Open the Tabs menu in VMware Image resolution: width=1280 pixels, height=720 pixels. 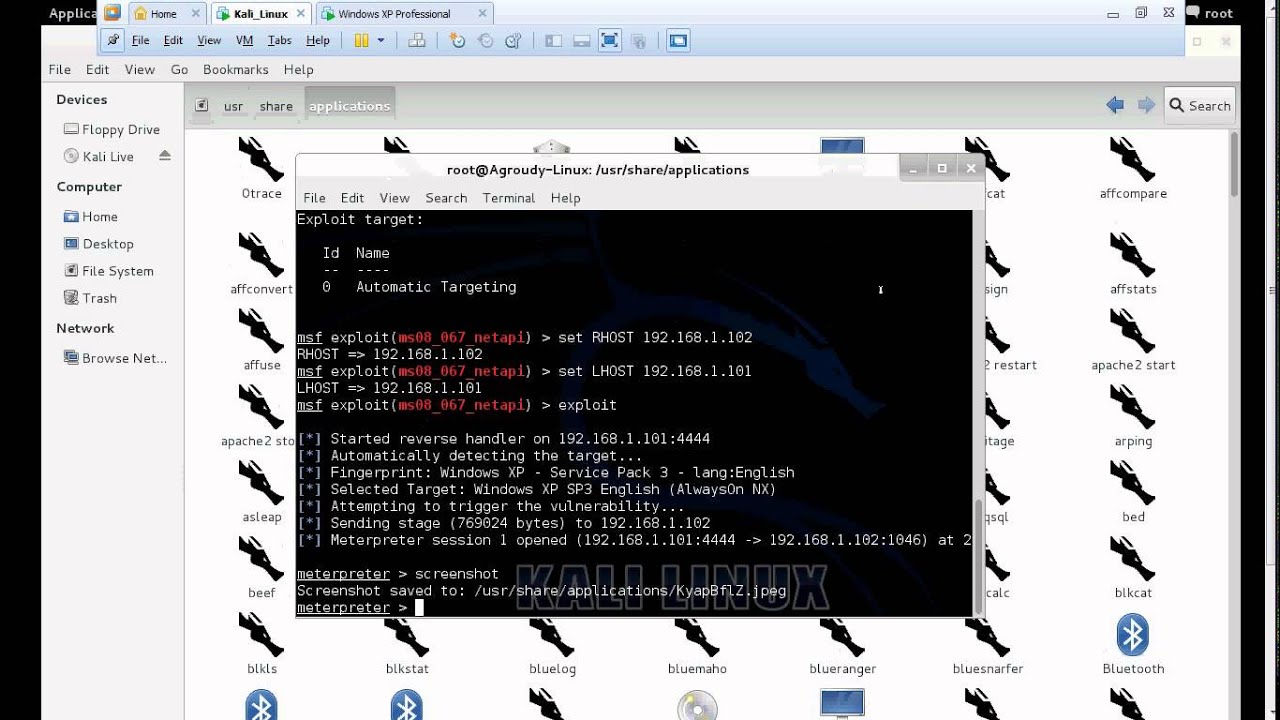pyautogui.click(x=279, y=40)
